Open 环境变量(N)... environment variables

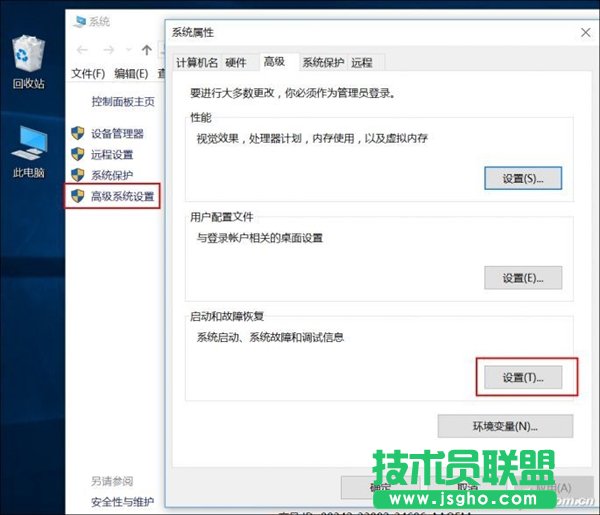[505, 426]
